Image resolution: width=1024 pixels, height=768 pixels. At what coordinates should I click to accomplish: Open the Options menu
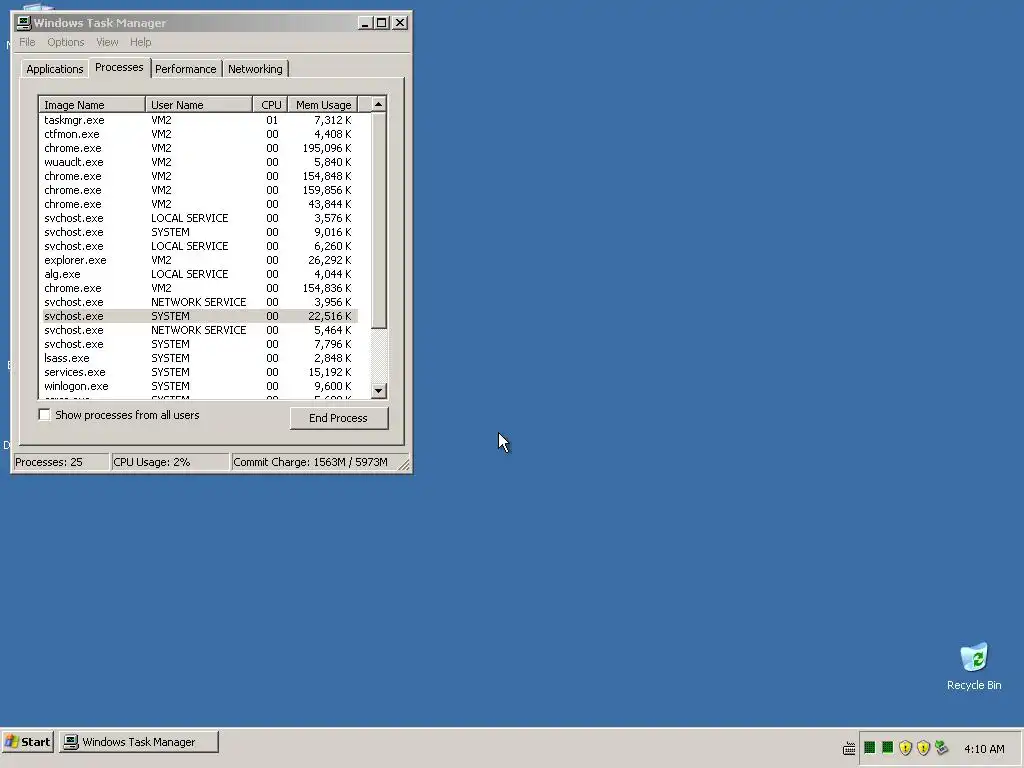tap(65, 42)
